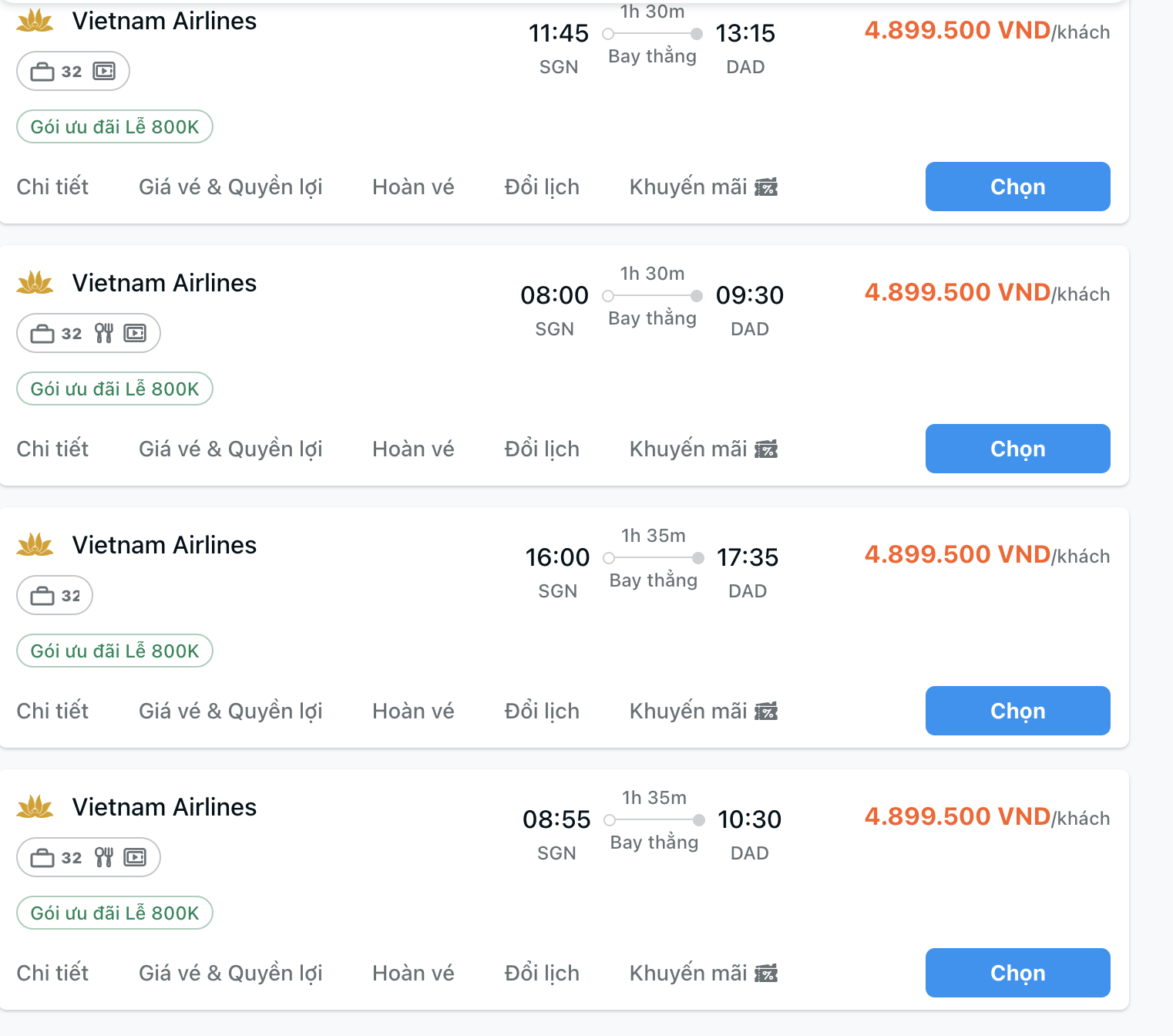Expand Chi tiết for the 08:55 flight
Viewport: 1173px width, 1036px height.
[52, 973]
